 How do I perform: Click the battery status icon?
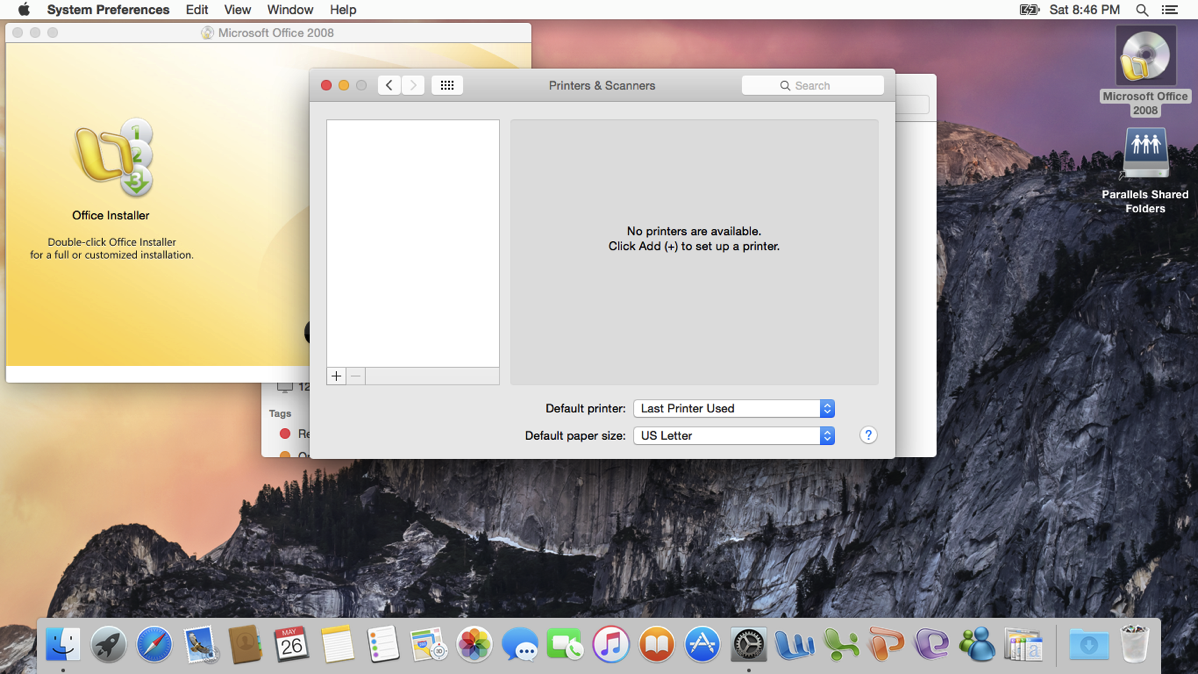1029,10
